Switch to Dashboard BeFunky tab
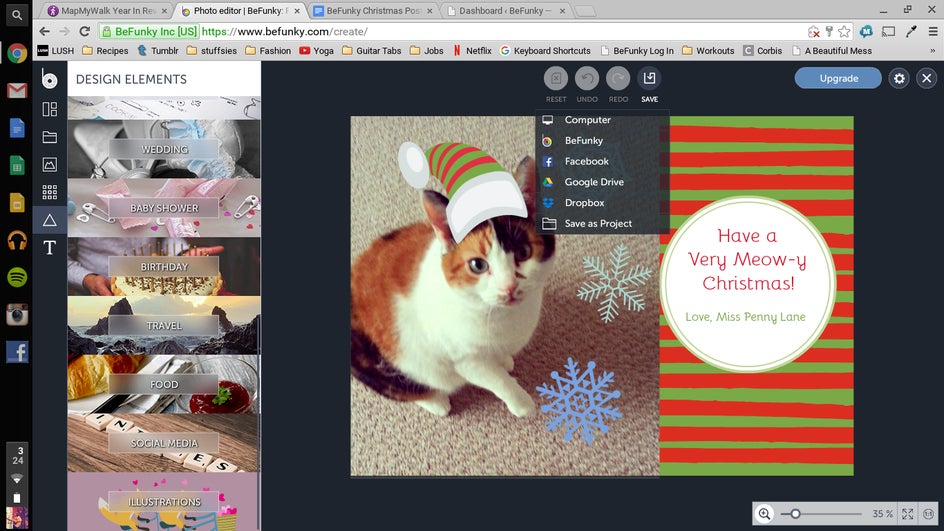 [505, 10]
